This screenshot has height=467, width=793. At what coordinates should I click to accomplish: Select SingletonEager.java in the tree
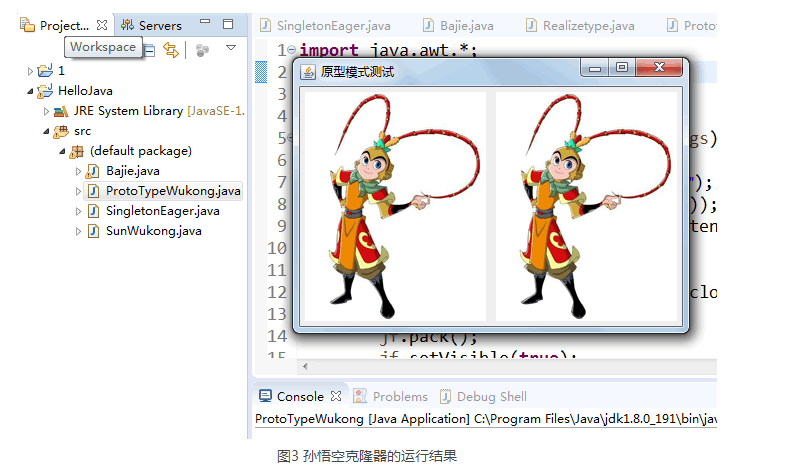(162, 211)
